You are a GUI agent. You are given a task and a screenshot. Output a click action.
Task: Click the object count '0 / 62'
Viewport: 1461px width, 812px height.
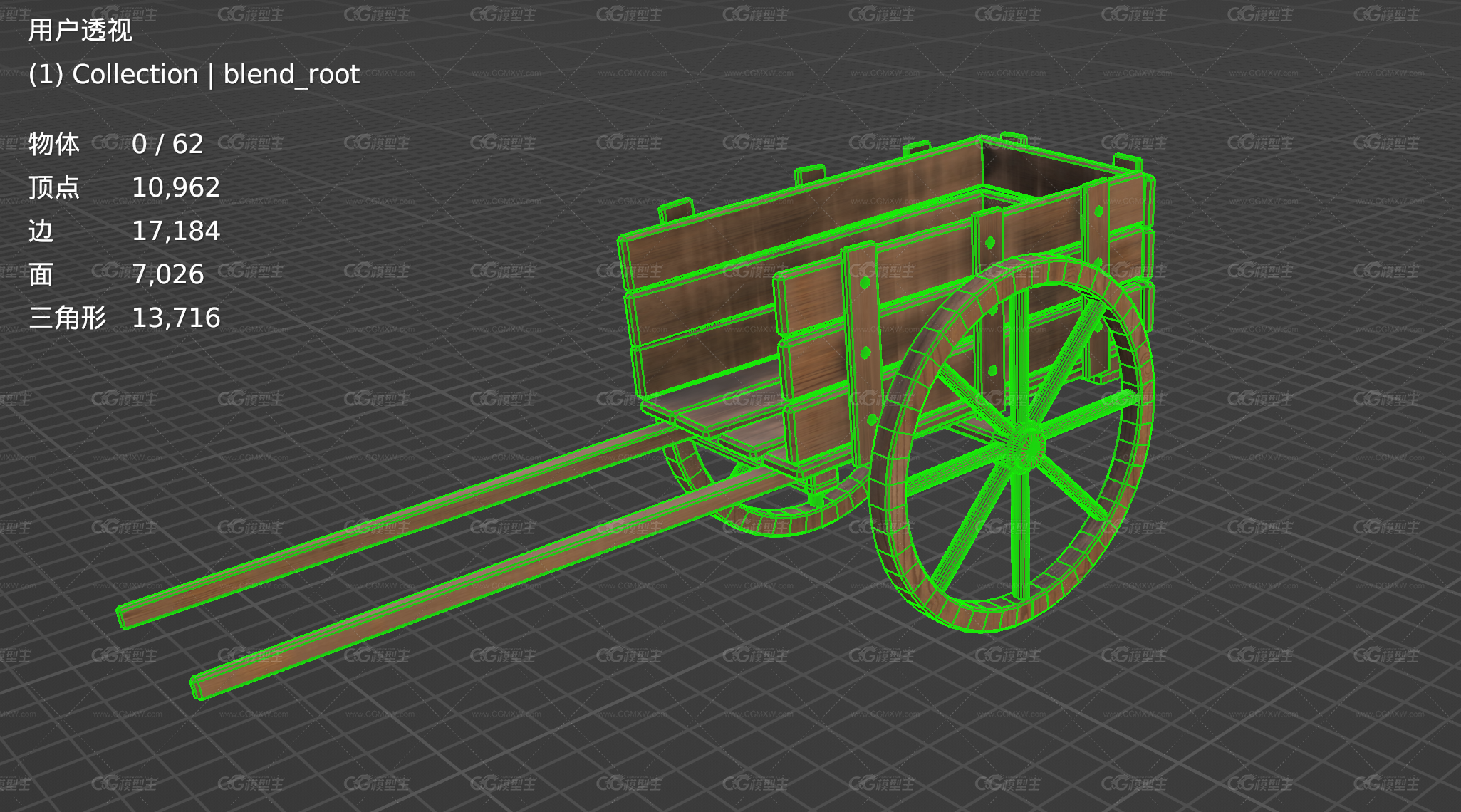pos(167,145)
